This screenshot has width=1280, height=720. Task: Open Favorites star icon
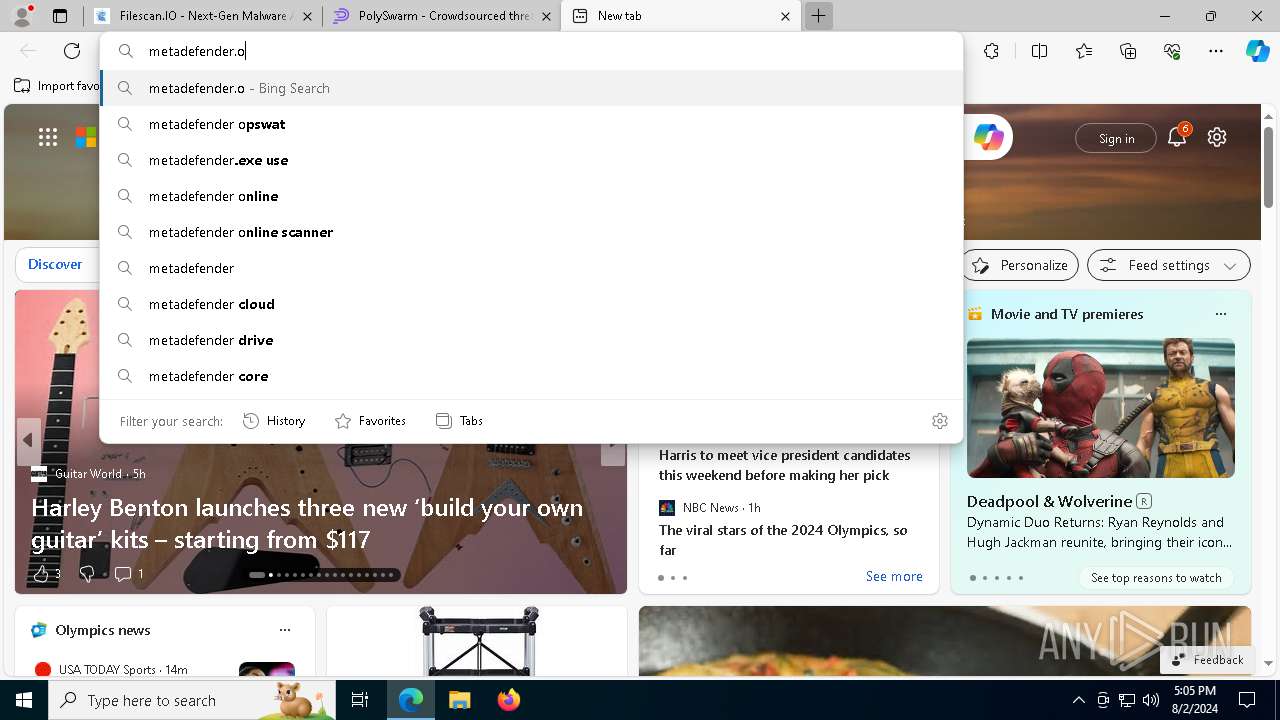pyautogui.click(x=1084, y=51)
